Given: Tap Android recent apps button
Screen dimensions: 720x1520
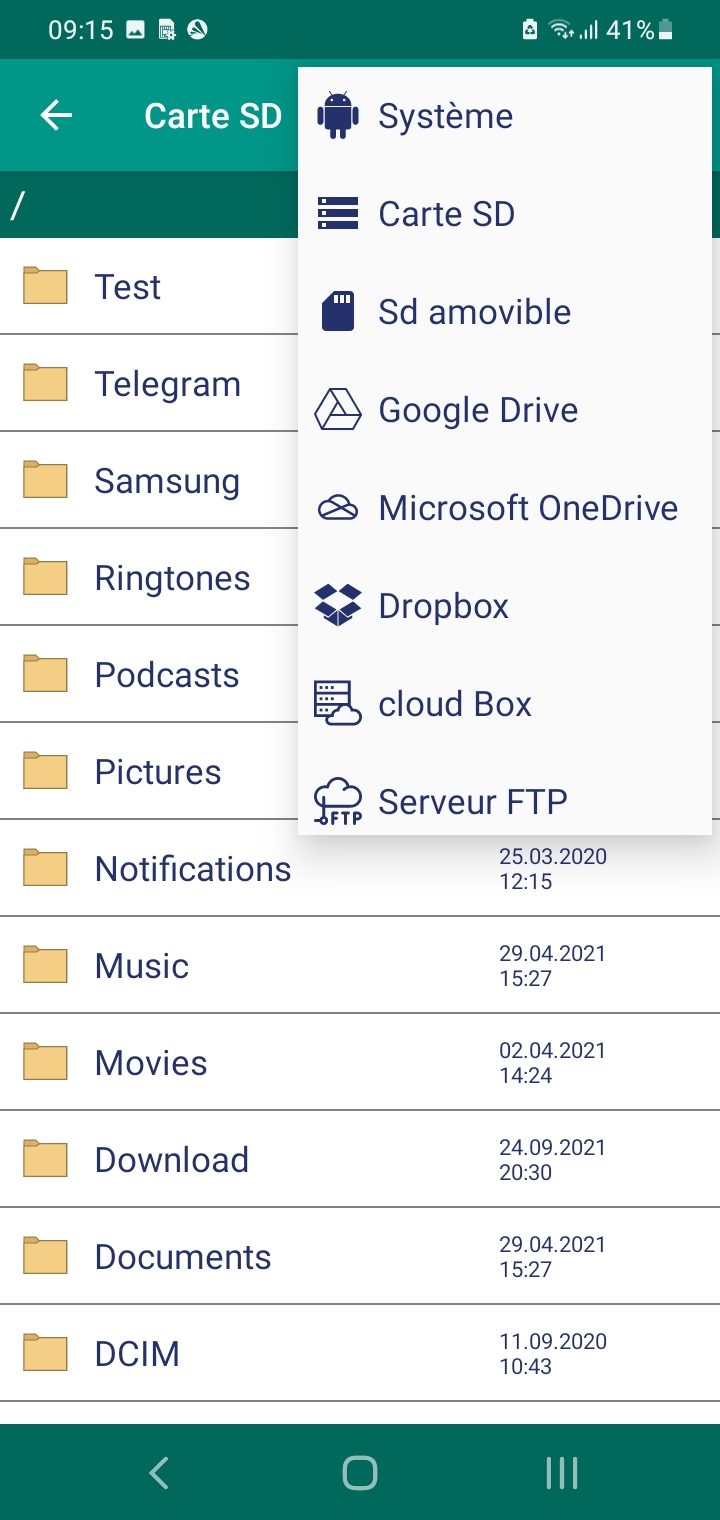Looking at the screenshot, I should (x=562, y=1473).
